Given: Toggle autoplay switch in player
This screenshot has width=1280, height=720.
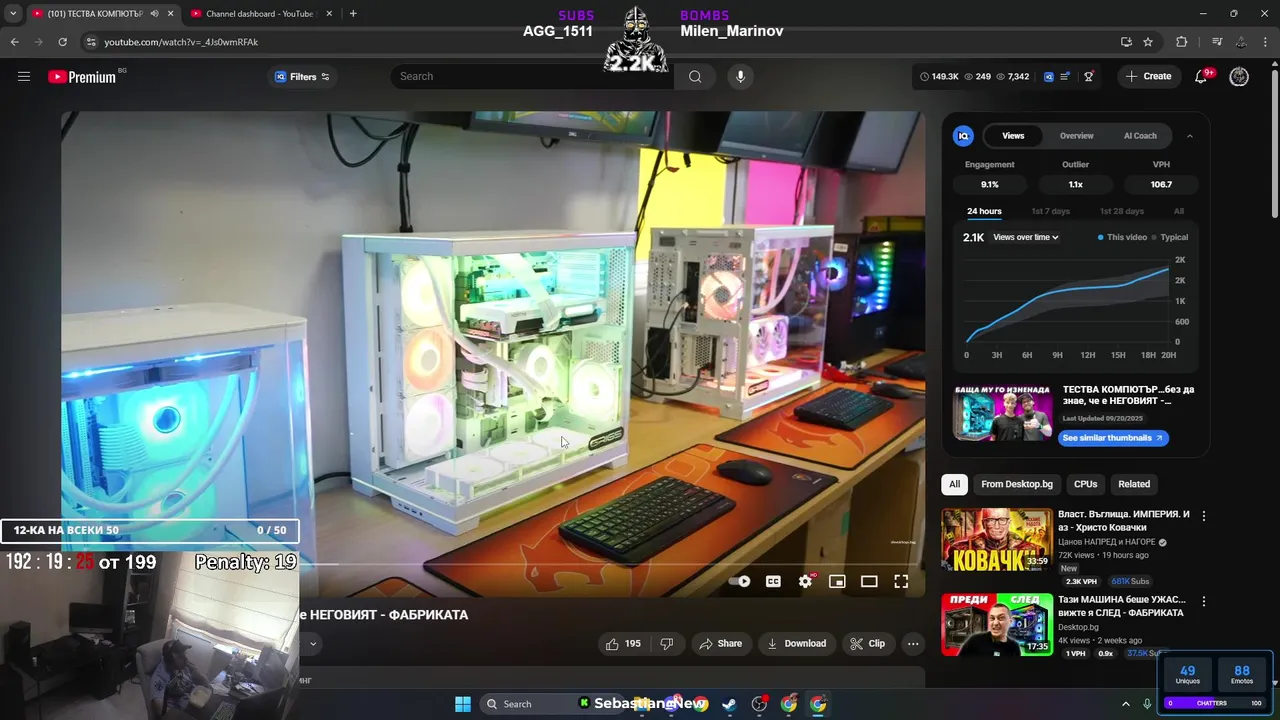Looking at the screenshot, I should click(x=740, y=581).
